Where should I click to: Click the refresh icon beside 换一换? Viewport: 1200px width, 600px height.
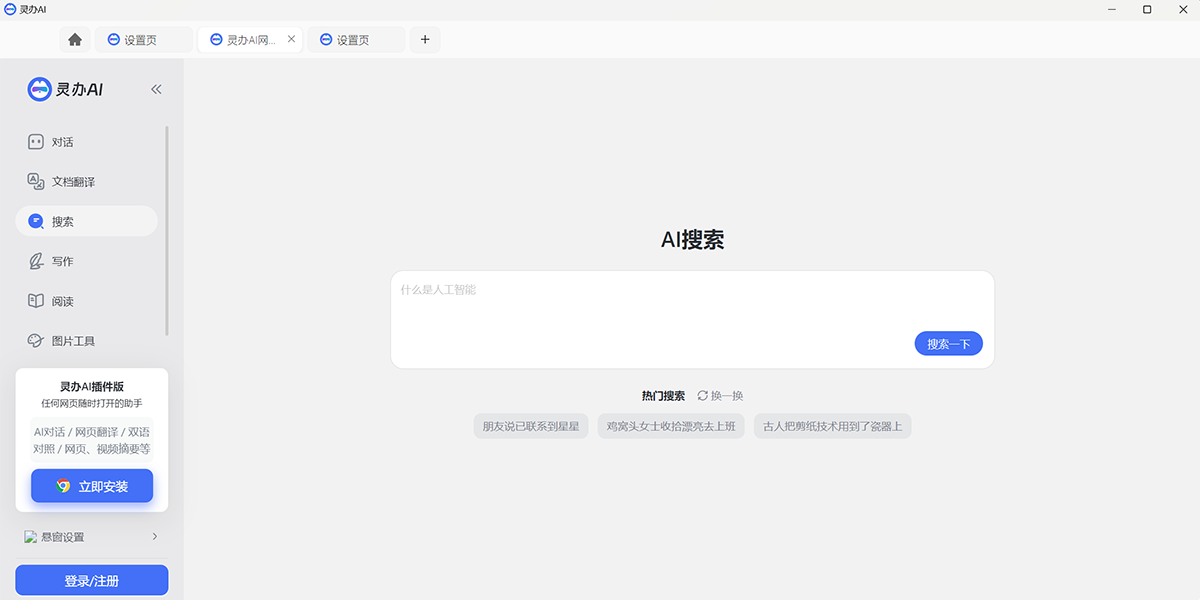[x=703, y=396]
